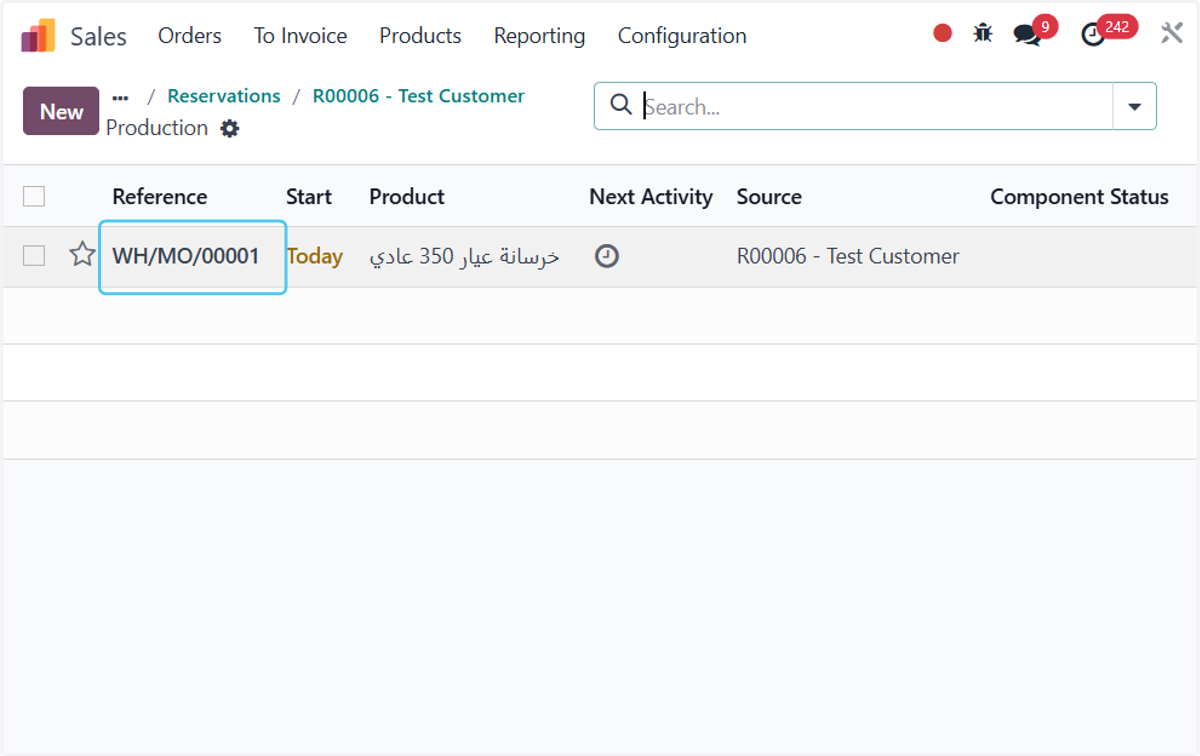Image resolution: width=1200 pixels, height=756 pixels.
Task: Click the Production gear actions icon
Action: pos(230,128)
